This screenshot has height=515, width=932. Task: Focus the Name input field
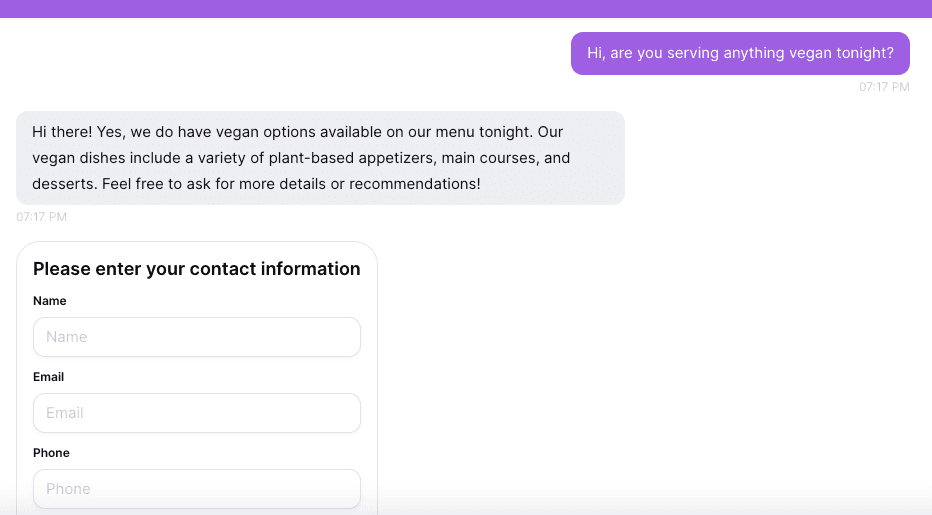pyautogui.click(x=197, y=337)
